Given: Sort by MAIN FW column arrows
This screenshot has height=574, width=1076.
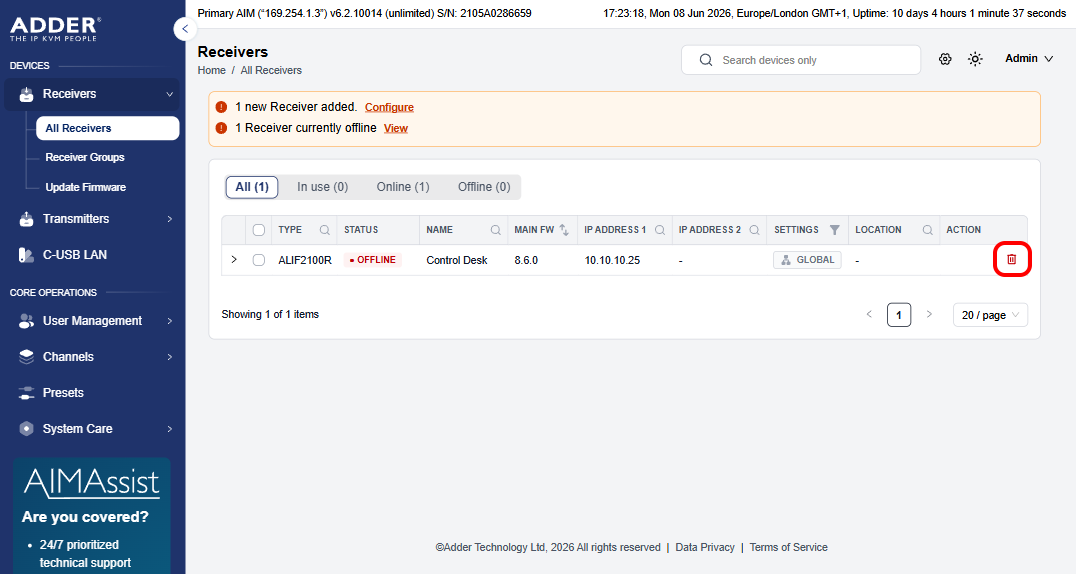Looking at the screenshot, I should coord(564,230).
